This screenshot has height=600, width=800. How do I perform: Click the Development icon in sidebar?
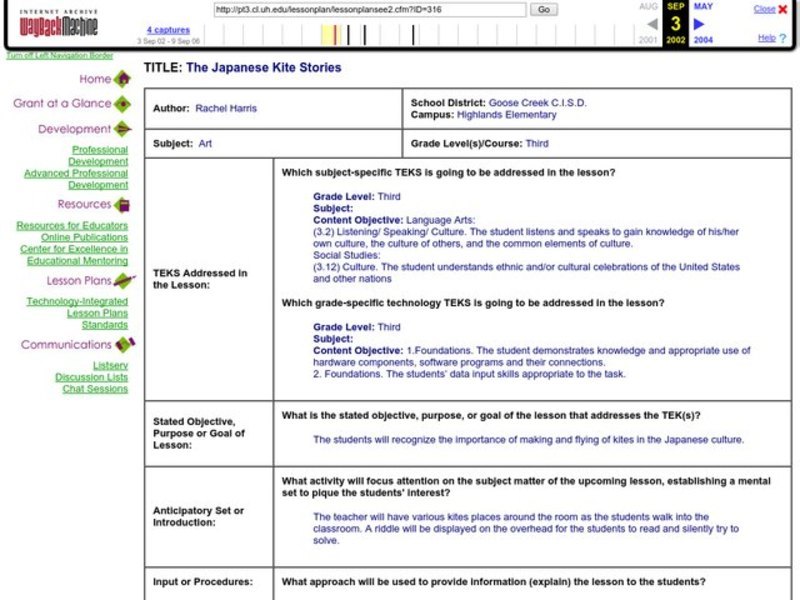click(x=122, y=129)
